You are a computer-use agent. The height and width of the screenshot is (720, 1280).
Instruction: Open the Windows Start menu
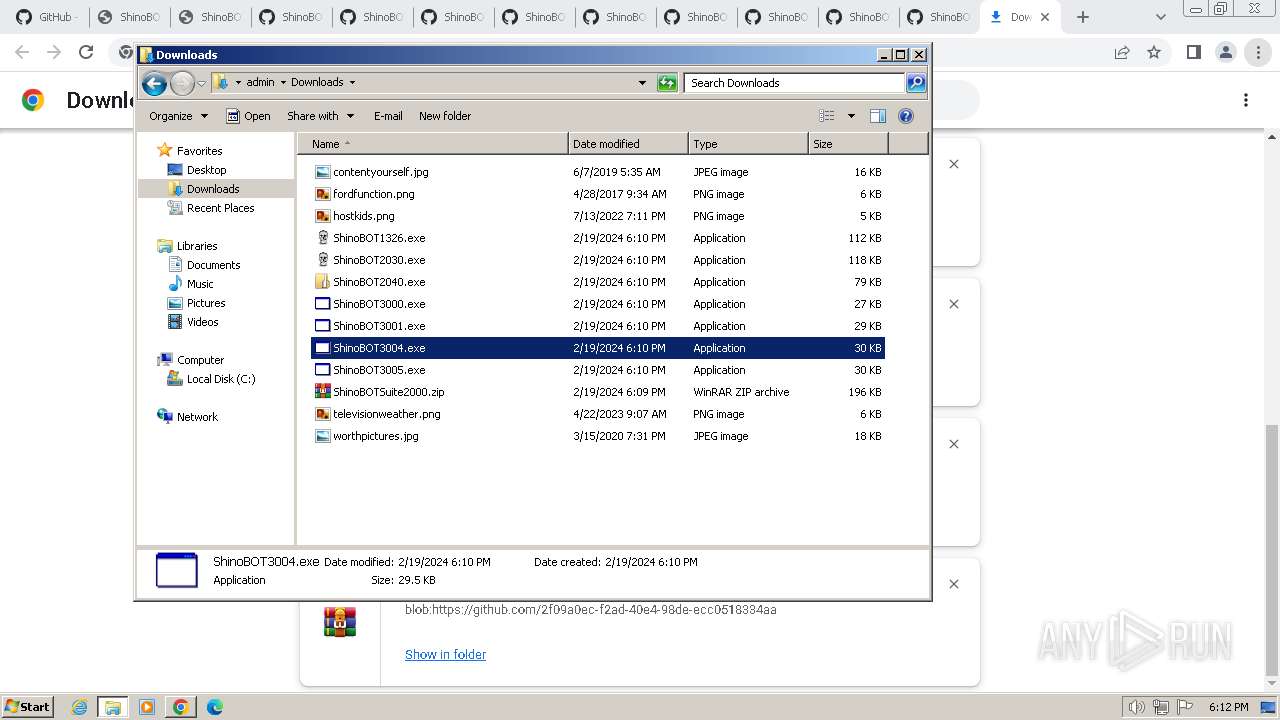click(27, 707)
